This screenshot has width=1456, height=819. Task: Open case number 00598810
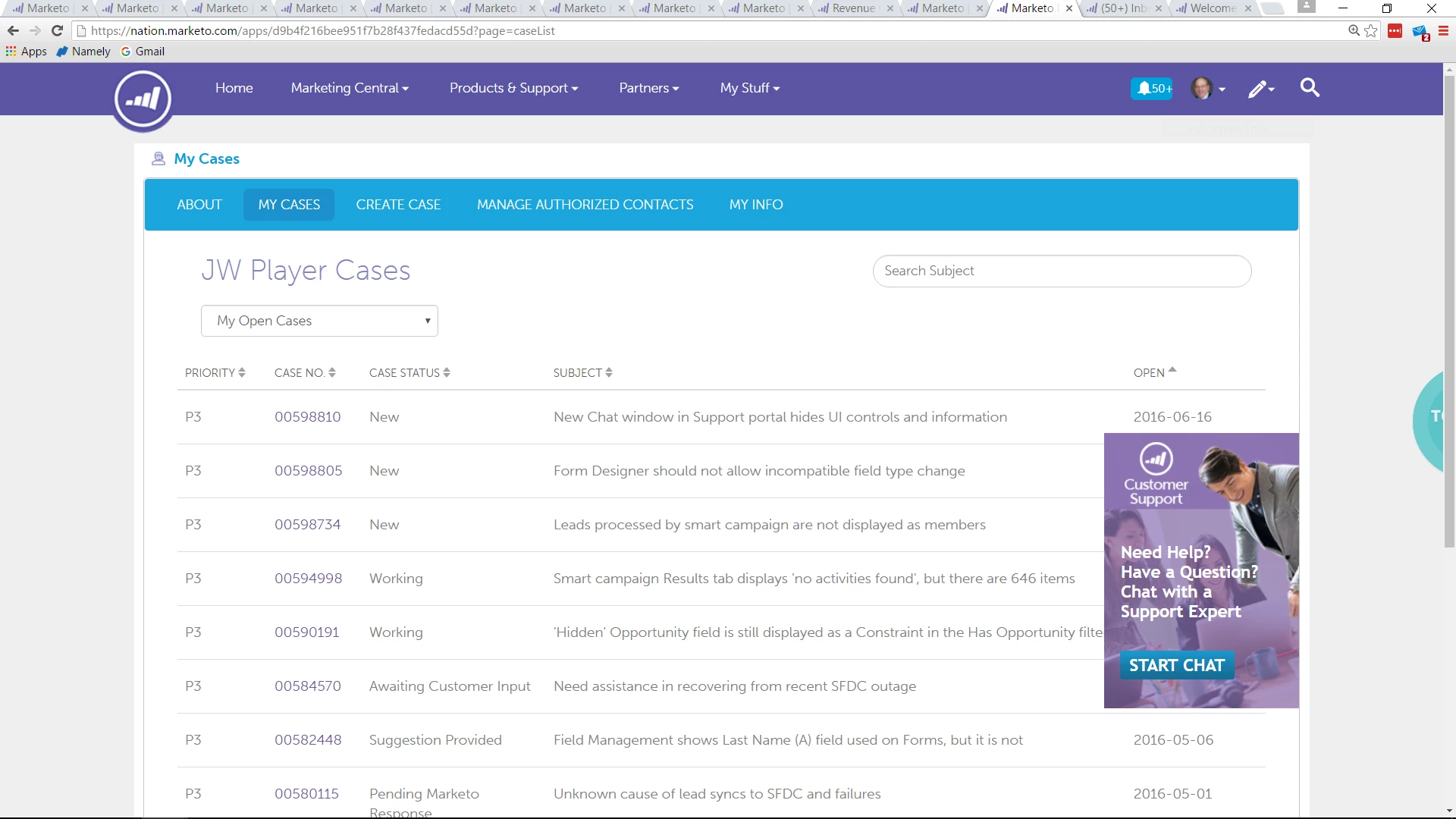coord(307,417)
